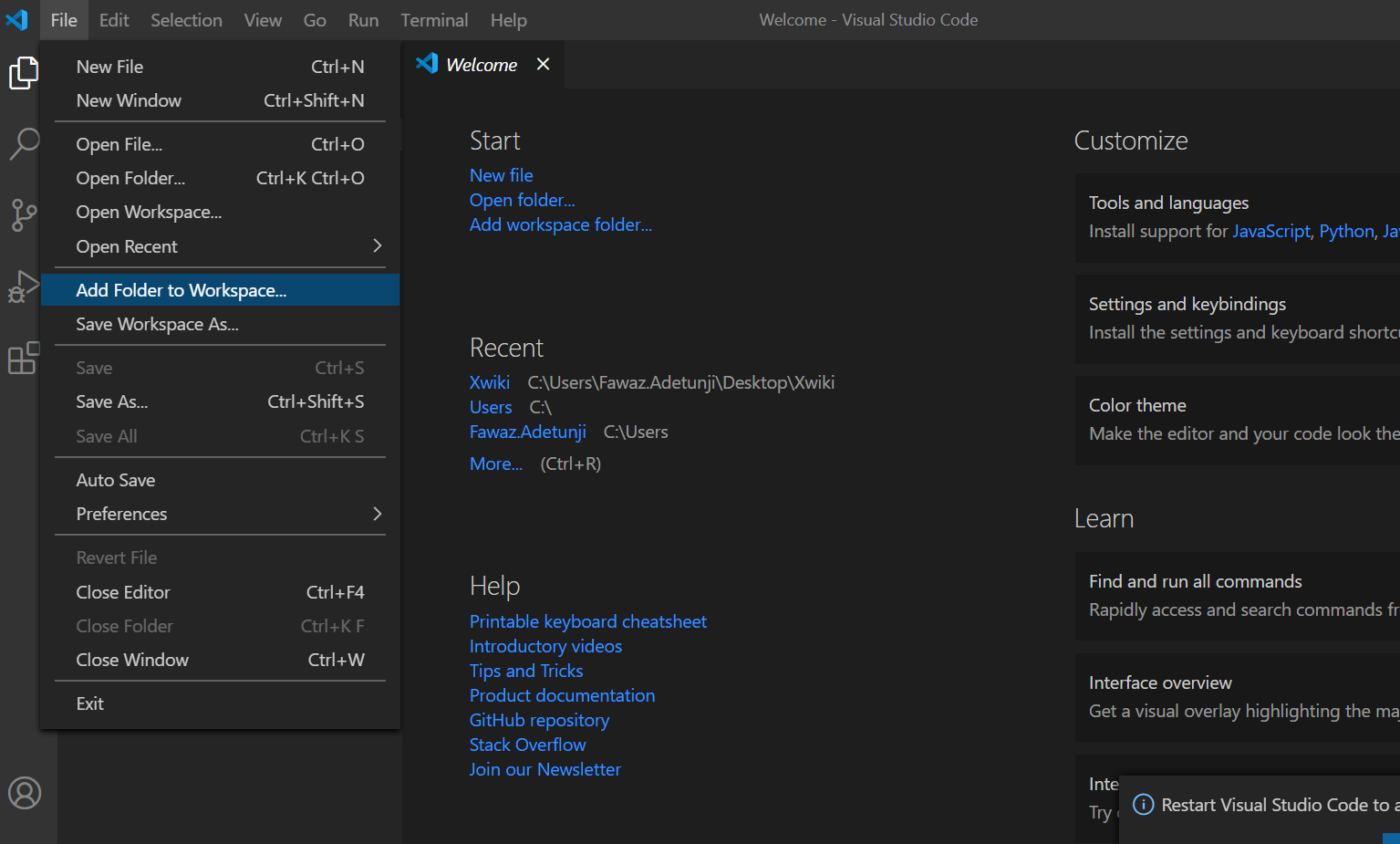Choose New Window menu entry
This screenshot has width=1400, height=844.
click(220, 100)
